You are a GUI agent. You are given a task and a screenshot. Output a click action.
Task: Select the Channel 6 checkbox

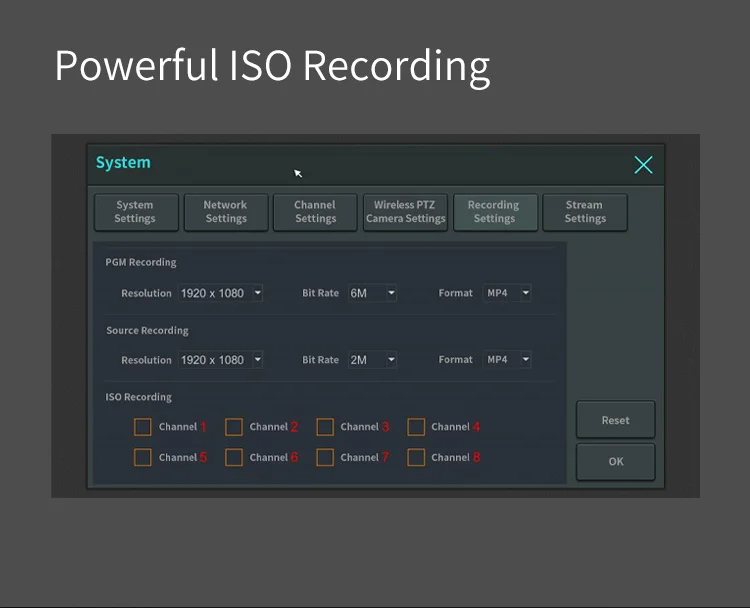234,457
